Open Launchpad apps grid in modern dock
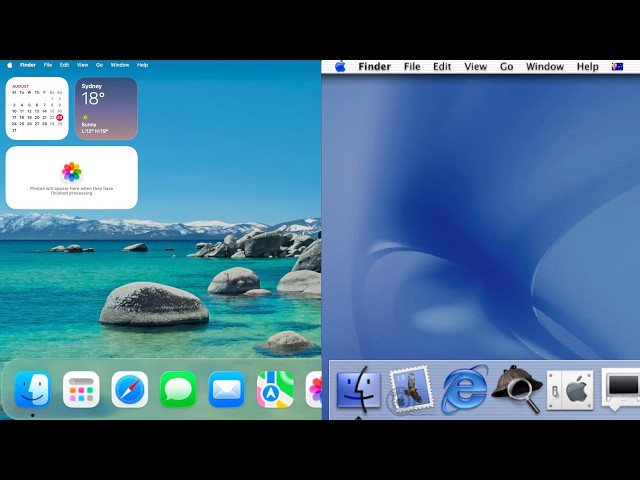 coord(81,389)
